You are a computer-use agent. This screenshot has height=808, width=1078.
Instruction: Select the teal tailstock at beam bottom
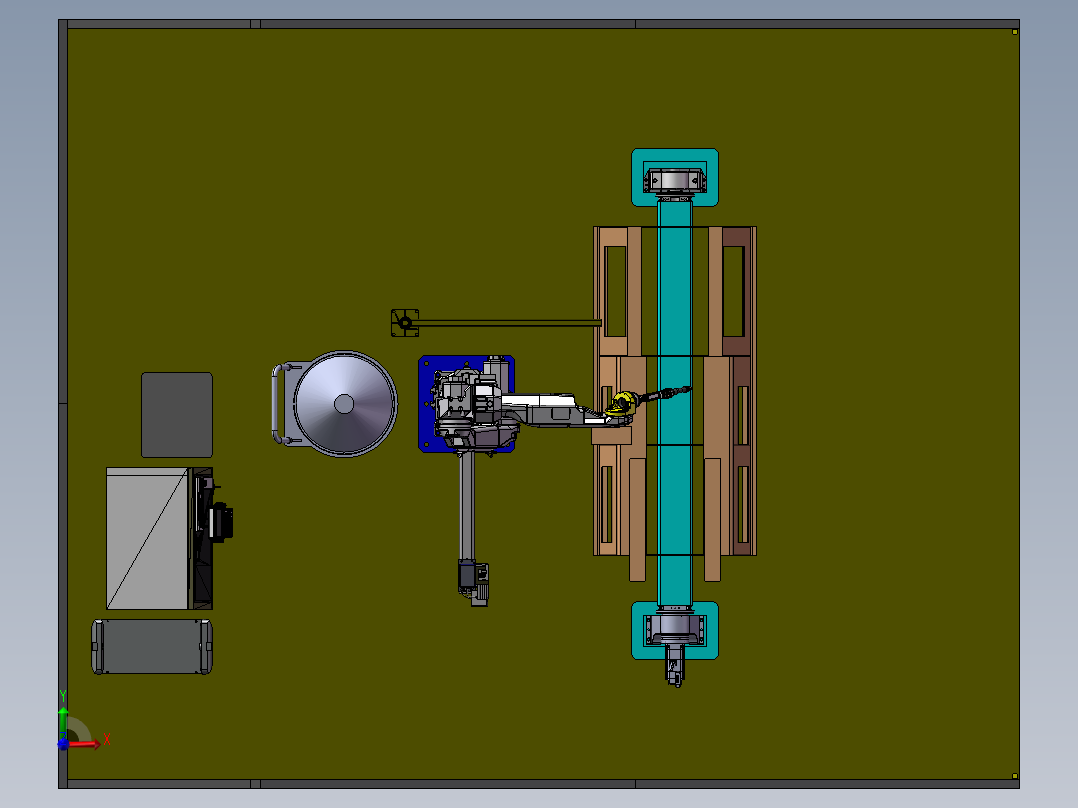[x=675, y=631]
